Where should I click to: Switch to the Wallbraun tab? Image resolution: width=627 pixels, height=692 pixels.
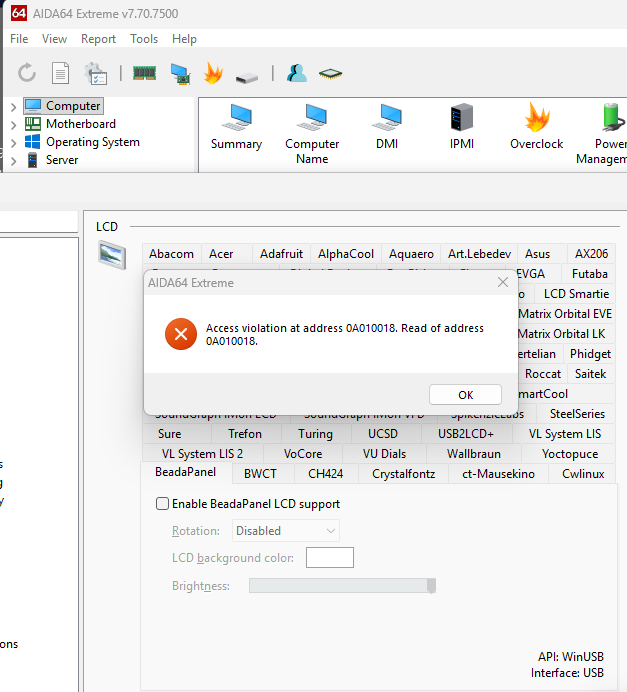[x=473, y=454]
